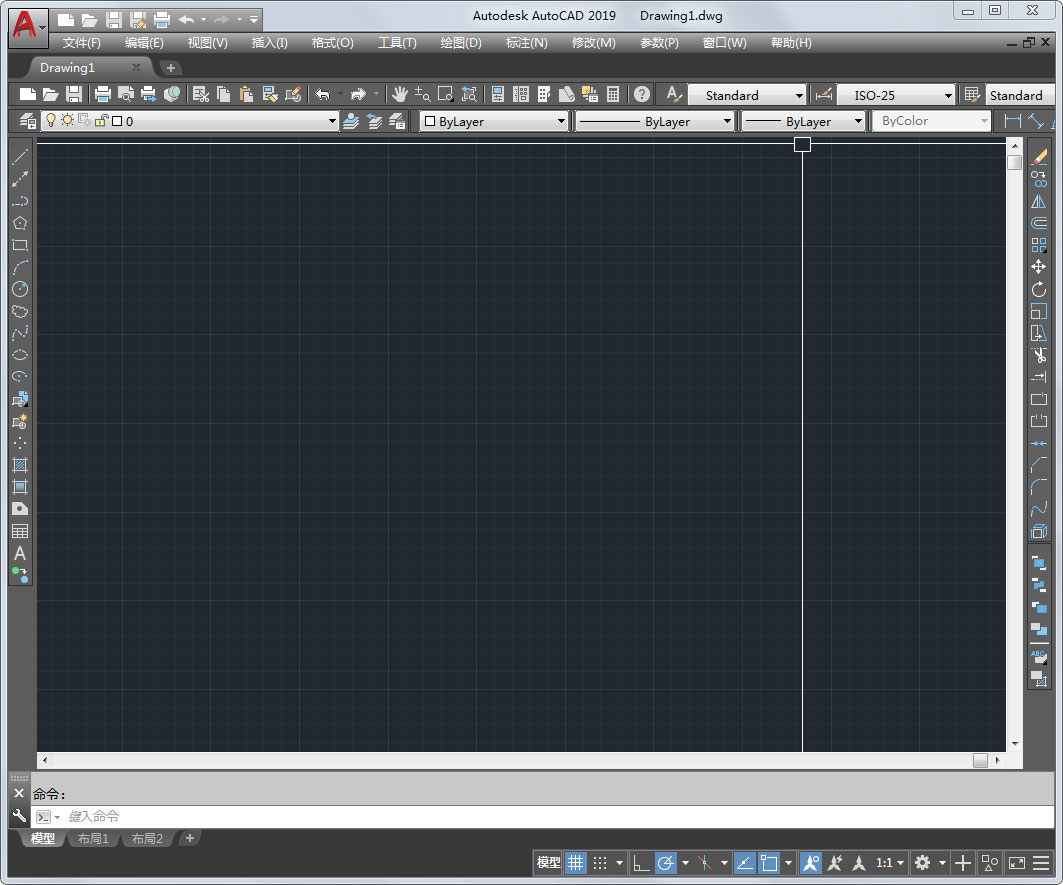Click inside the command line input

point(200,816)
